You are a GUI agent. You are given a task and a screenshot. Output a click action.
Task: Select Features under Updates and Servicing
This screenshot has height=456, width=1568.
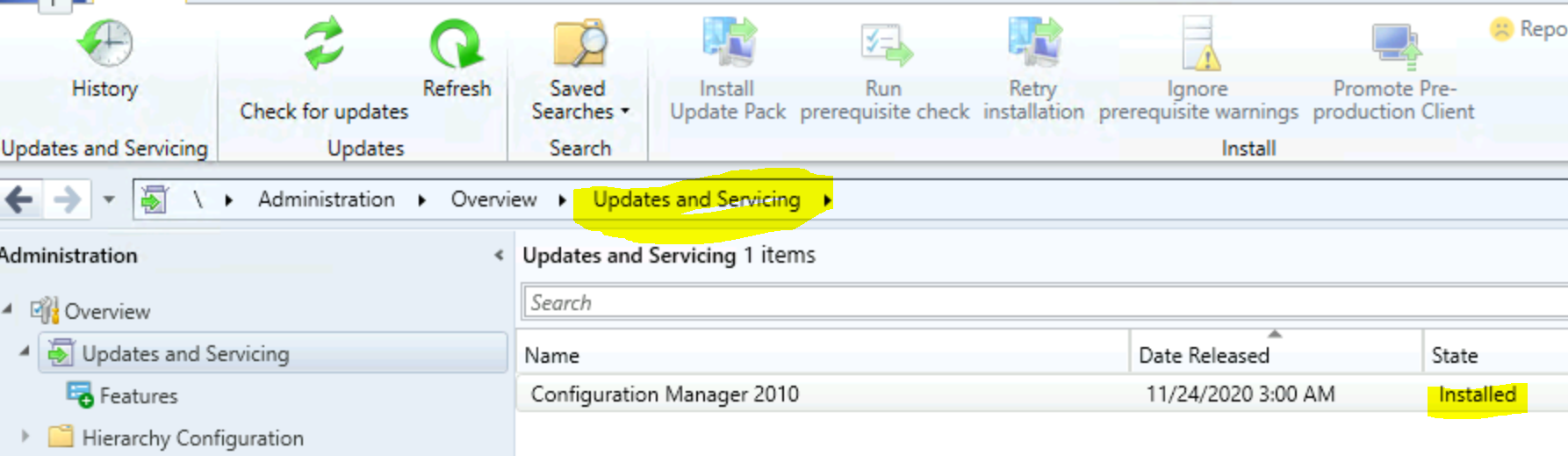[x=139, y=396]
